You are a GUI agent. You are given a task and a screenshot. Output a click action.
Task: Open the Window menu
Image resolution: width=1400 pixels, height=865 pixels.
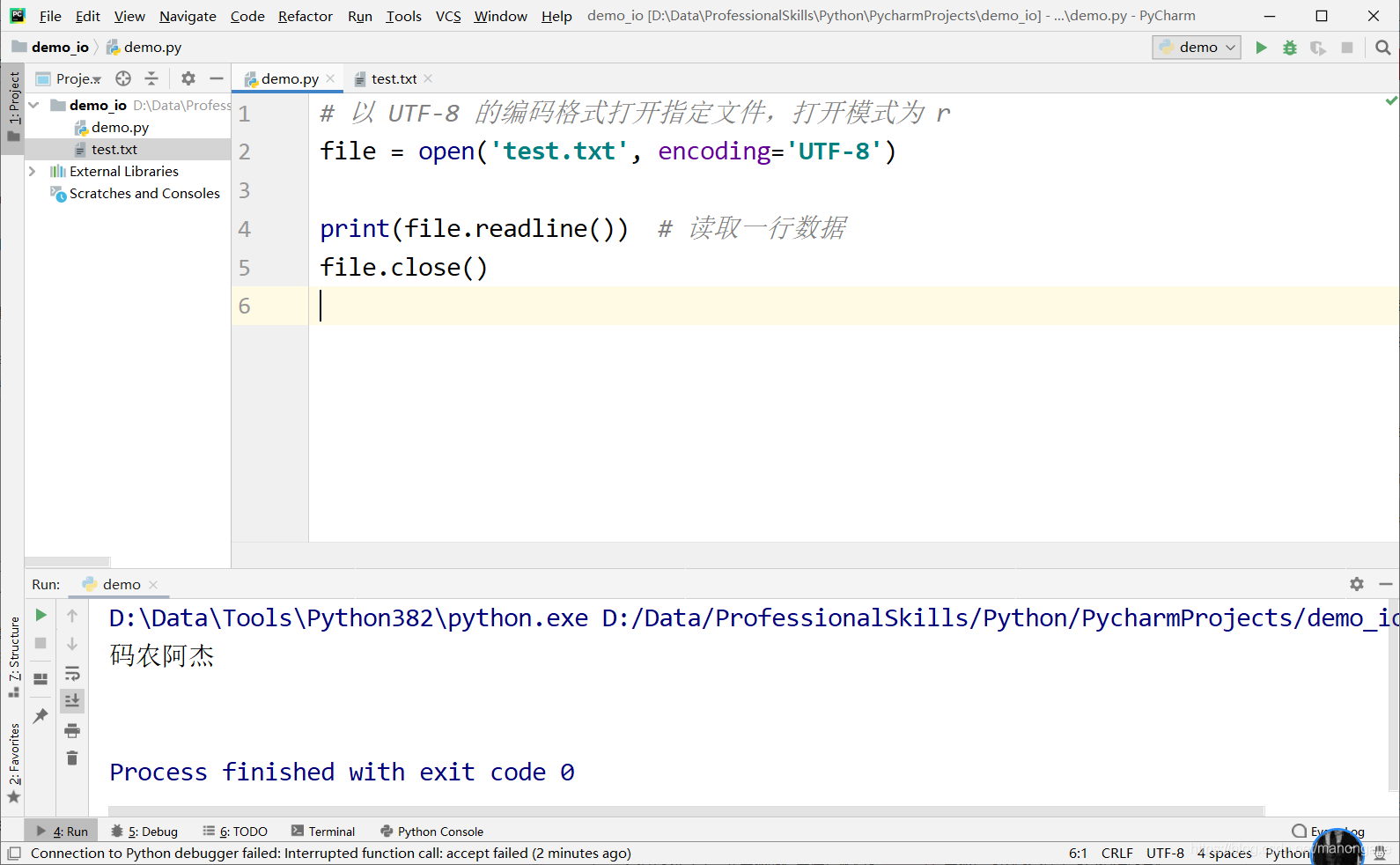tap(500, 16)
